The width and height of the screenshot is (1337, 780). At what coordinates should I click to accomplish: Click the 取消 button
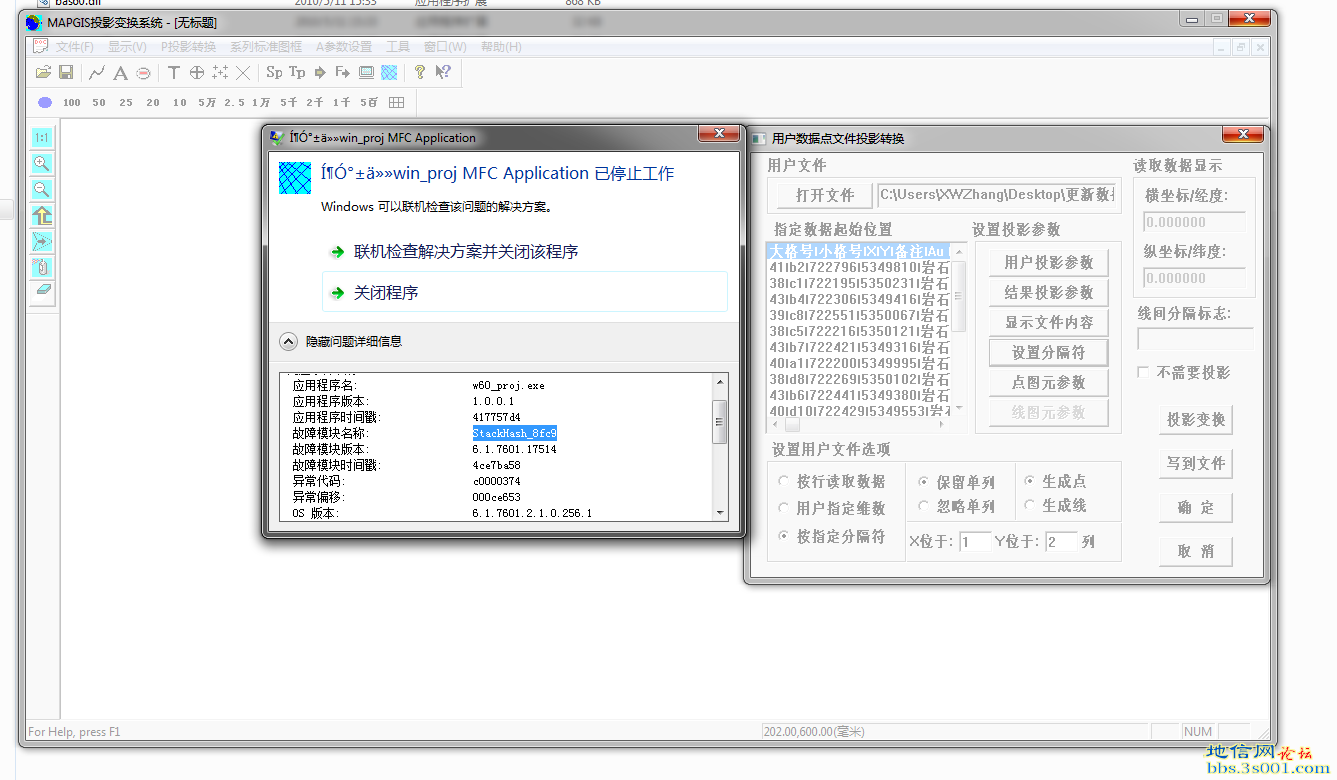[x=1196, y=551]
